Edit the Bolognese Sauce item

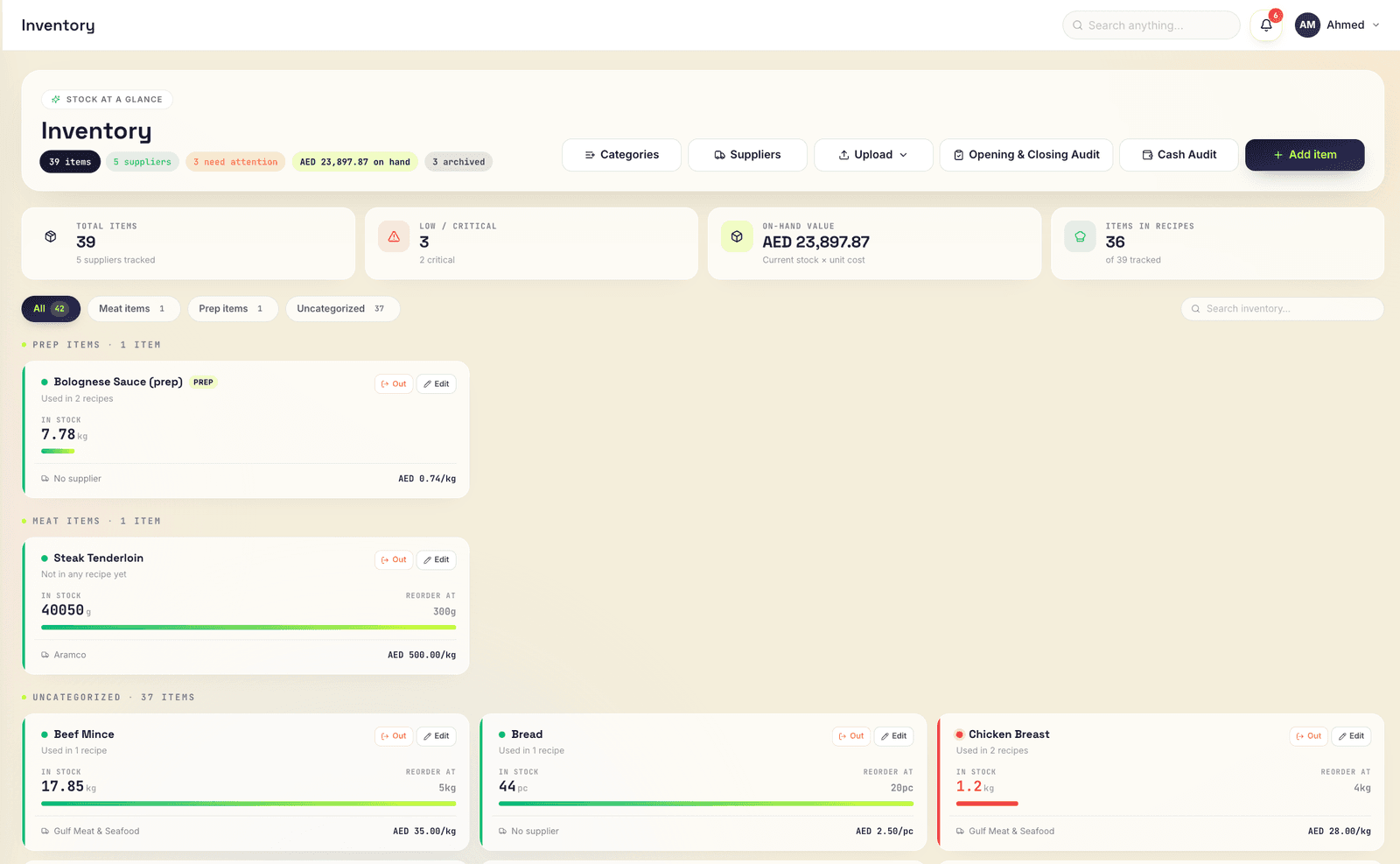coord(436,384)
